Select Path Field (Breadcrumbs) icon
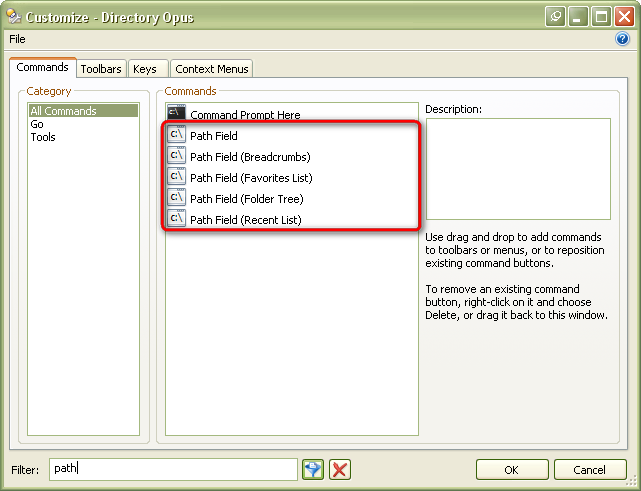Screen dimensions: 641x491 [x=177, y=156]
